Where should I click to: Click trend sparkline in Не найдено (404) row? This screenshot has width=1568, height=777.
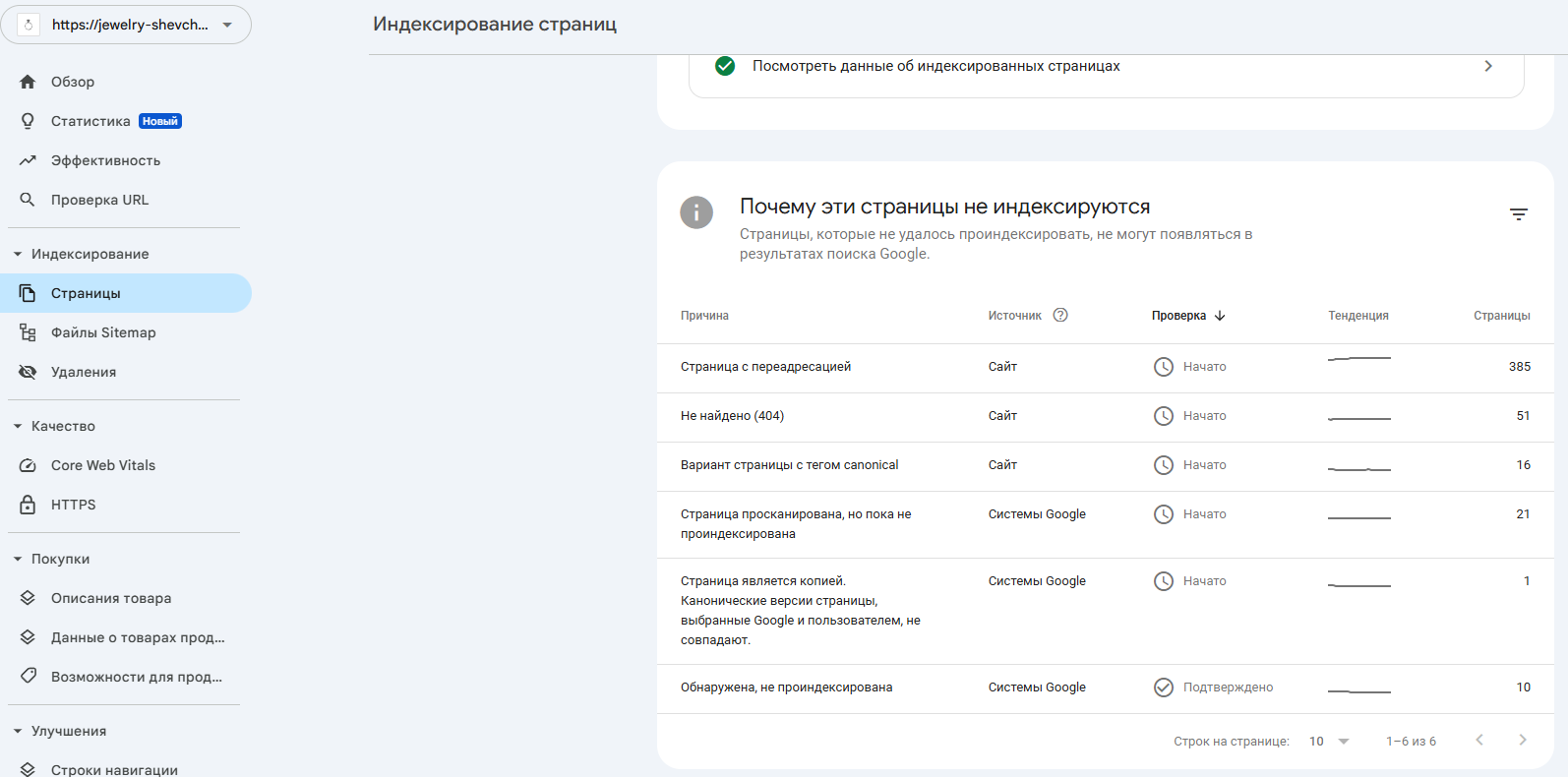[1359, 418]
